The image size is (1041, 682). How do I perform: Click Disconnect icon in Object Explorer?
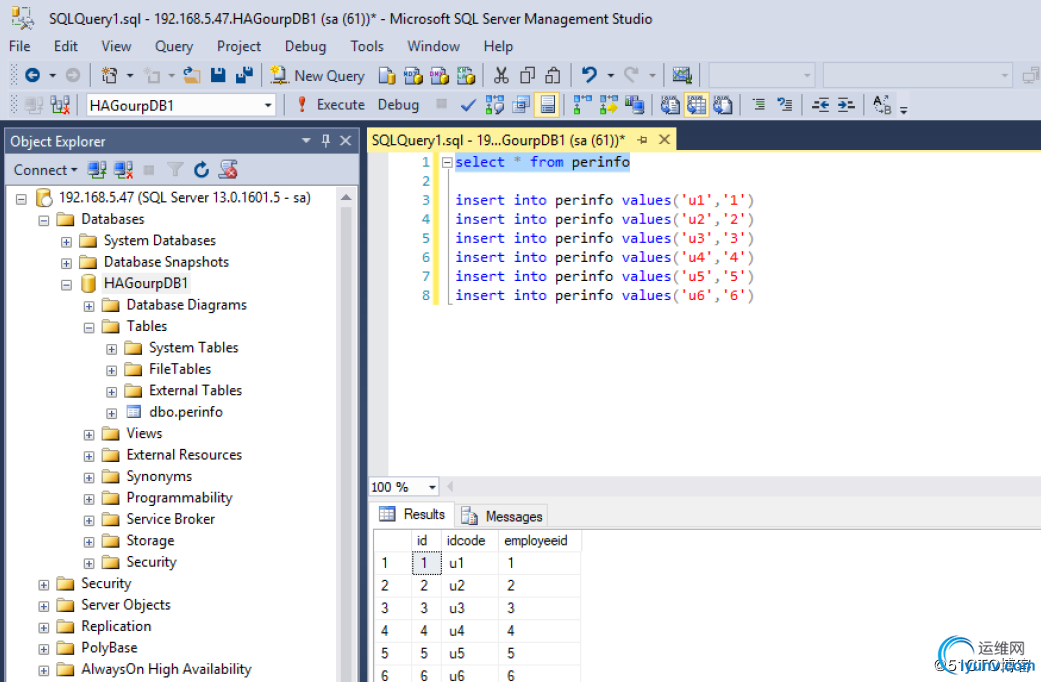[x=123, y=170]
